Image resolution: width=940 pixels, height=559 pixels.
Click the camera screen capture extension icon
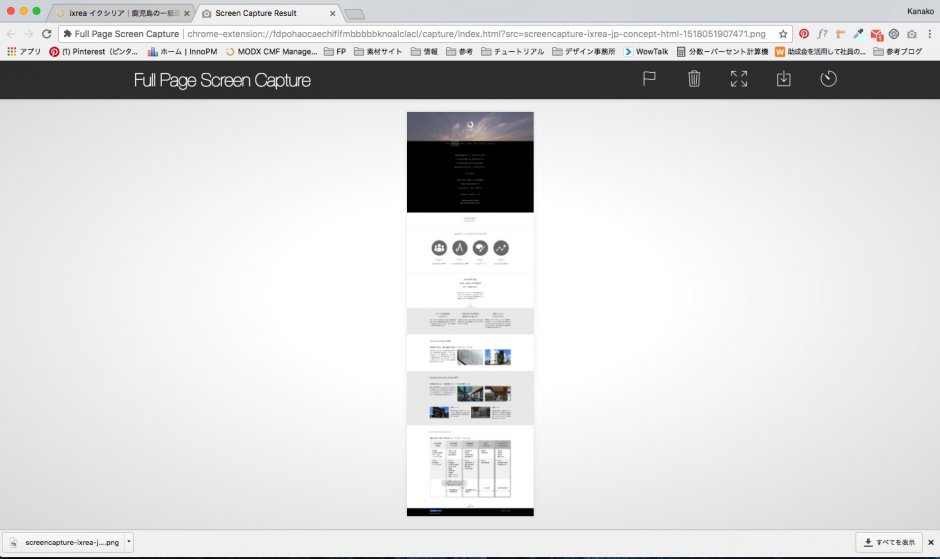tap(911, 33)
